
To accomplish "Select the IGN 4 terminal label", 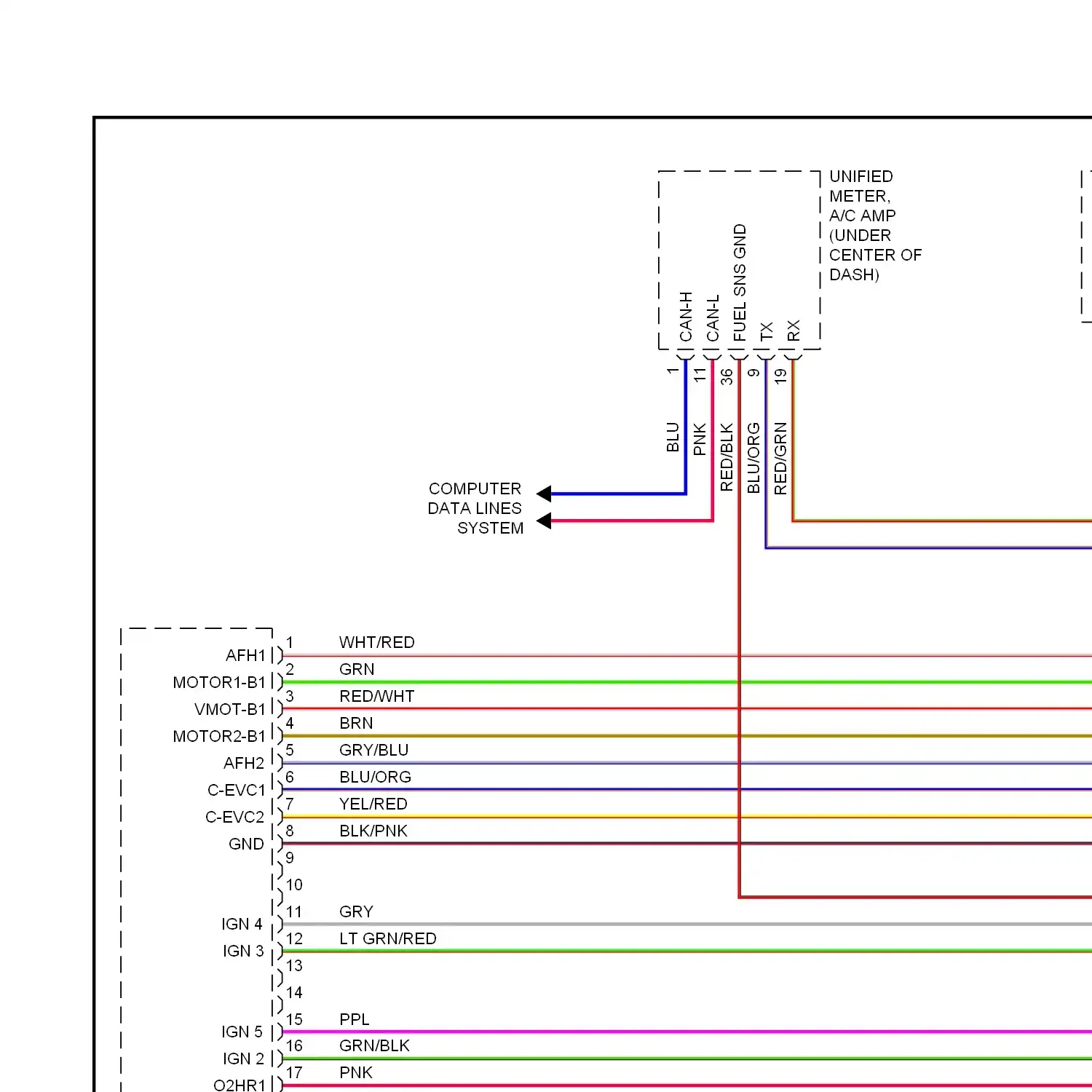I will coord(242,924).
